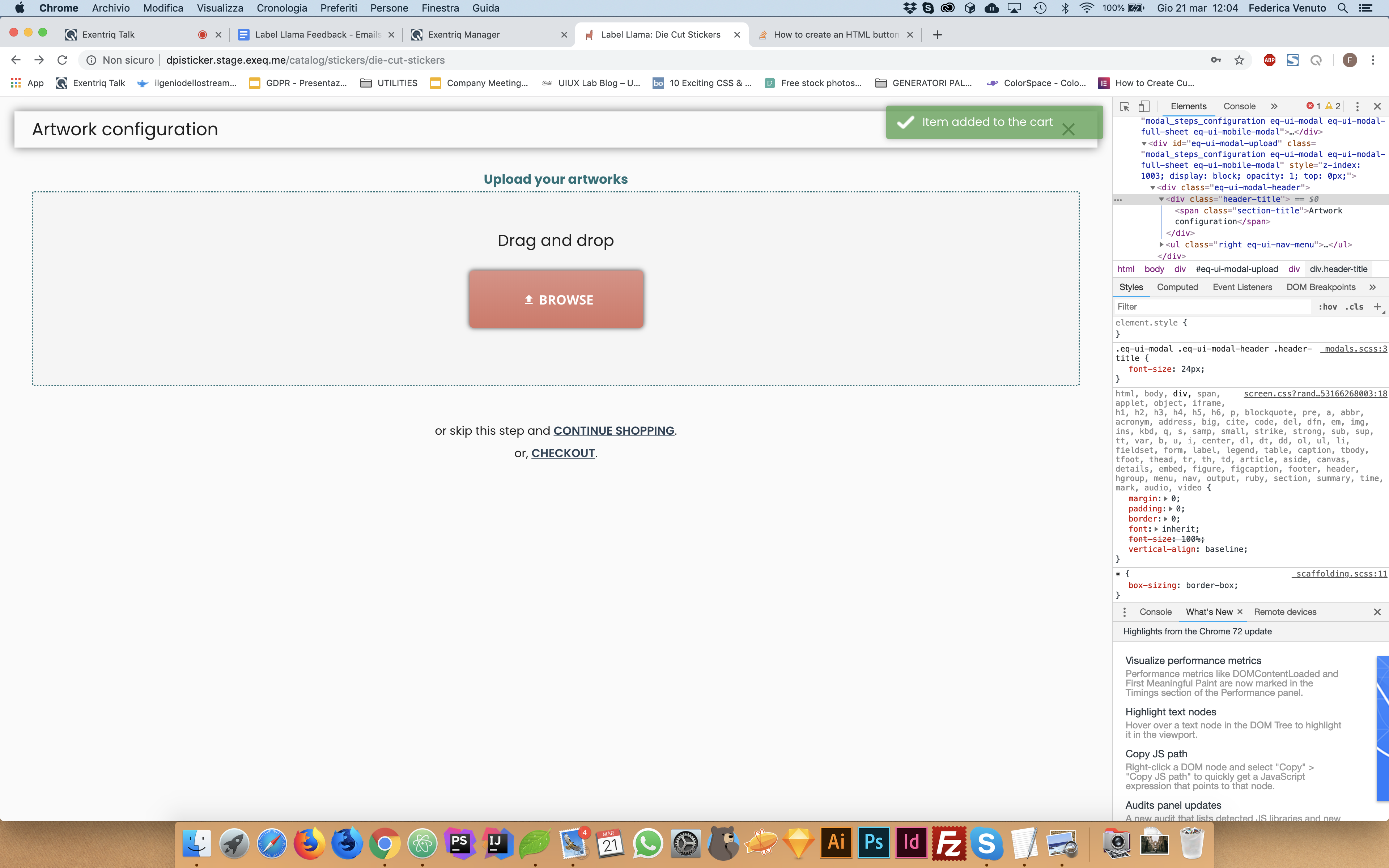The height and width of the screenshot is (868, 1389).
Task: Expand the margin shorthand property triangle
Action: click(1165, 499)
